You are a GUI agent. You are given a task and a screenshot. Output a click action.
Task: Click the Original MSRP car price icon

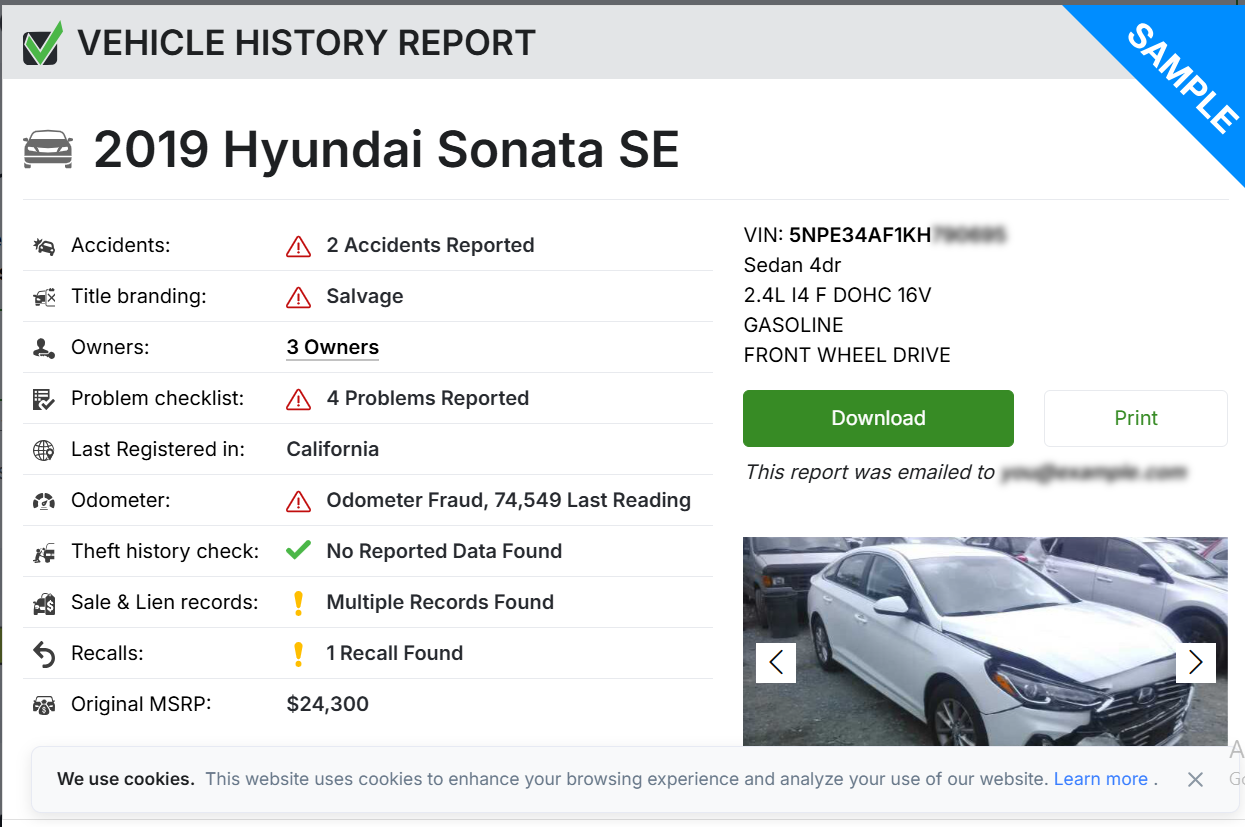(x=44, y=705)
